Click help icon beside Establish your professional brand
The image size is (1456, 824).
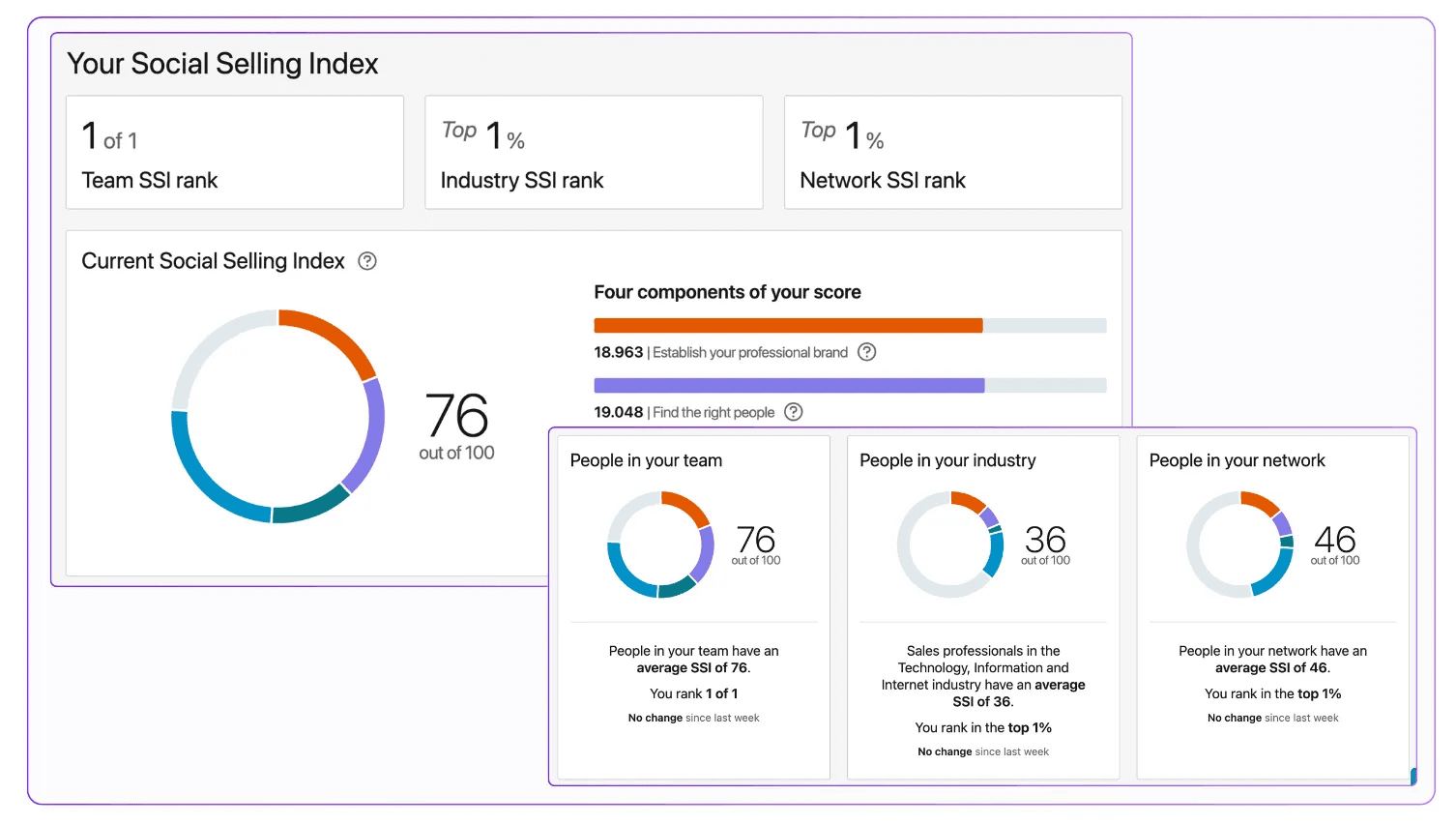(867, 352)
